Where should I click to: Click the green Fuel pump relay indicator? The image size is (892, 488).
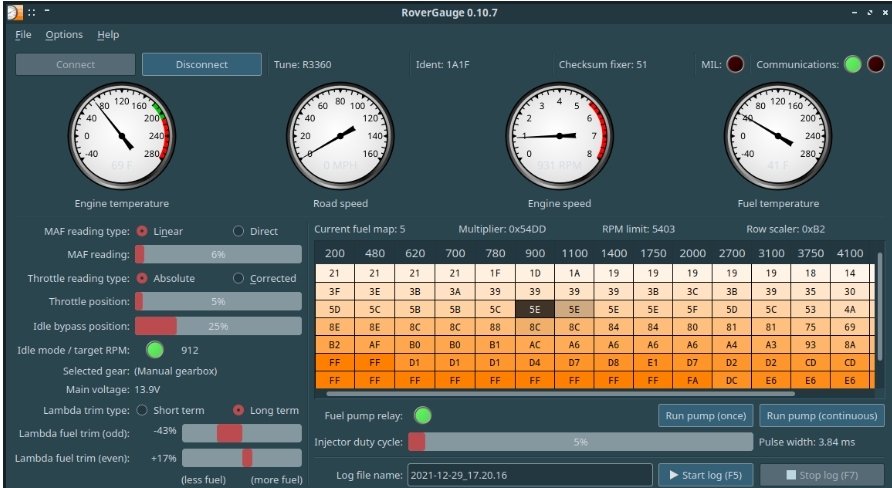423,414
